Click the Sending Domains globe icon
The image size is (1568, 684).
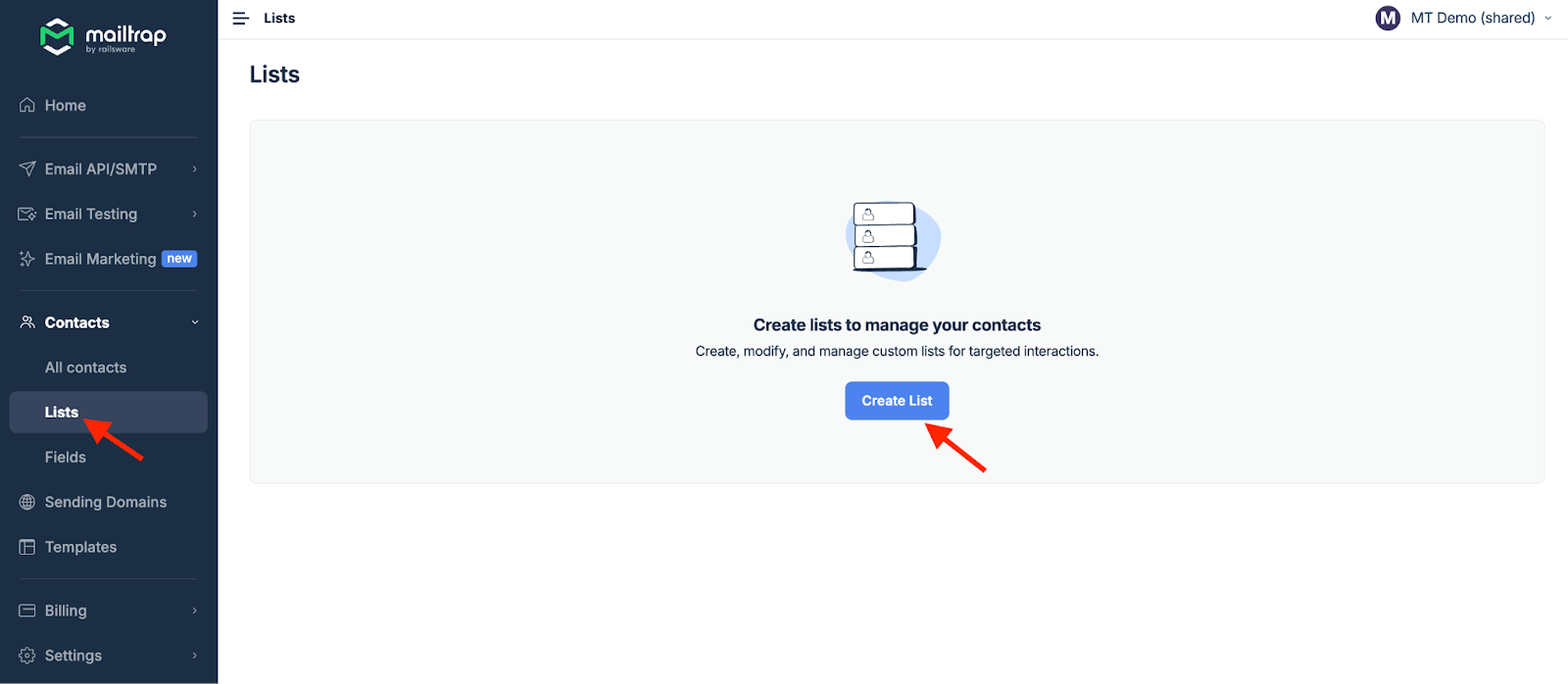click(x=26, y=502)
